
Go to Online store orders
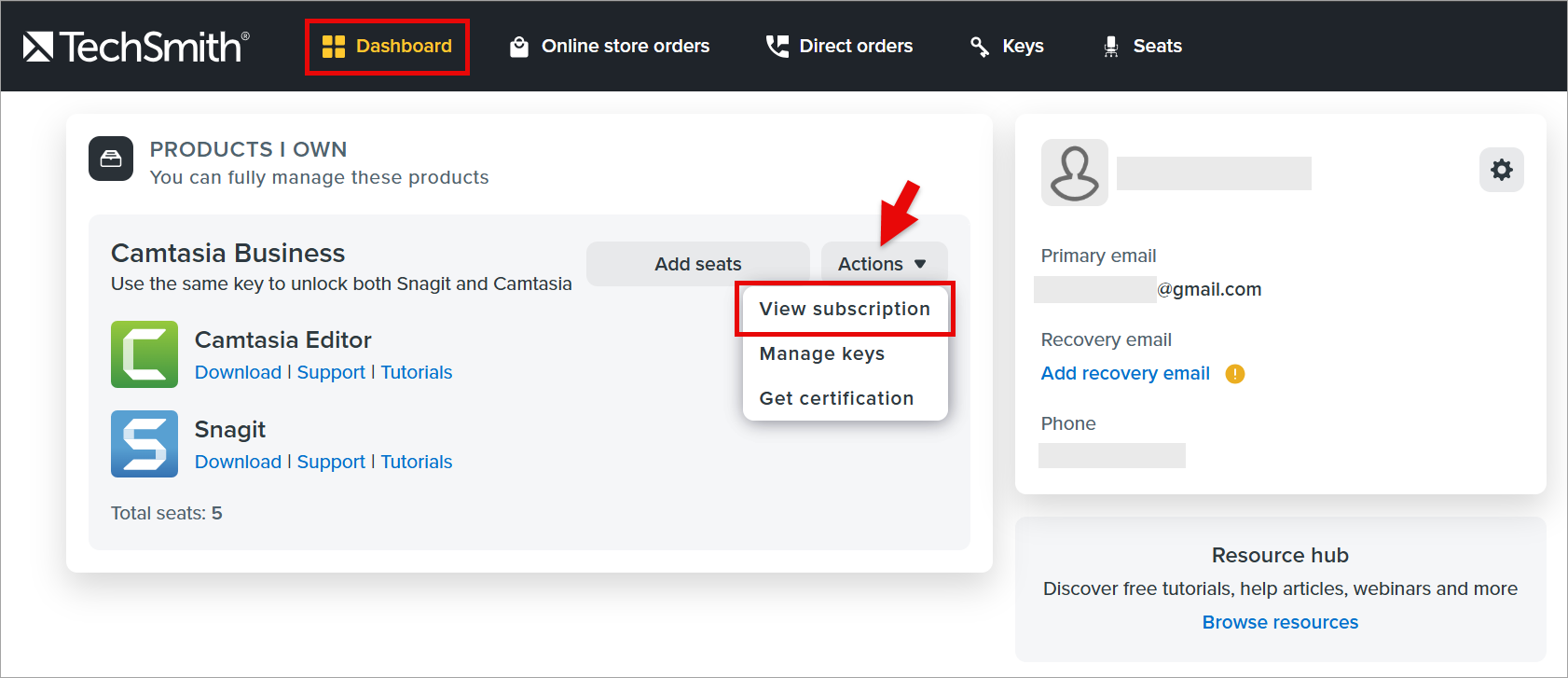pos(610,47)
